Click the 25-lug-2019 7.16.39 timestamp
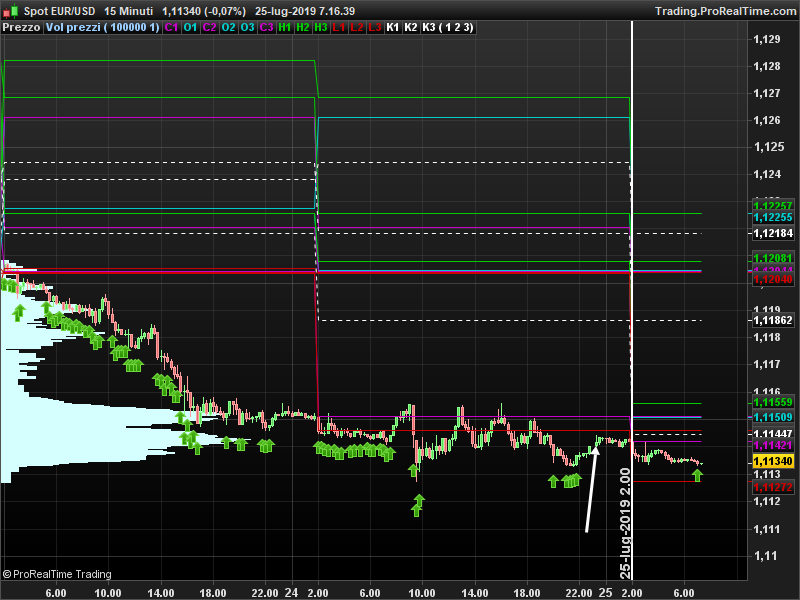The image size is (800, 600). tap(305, 11)
